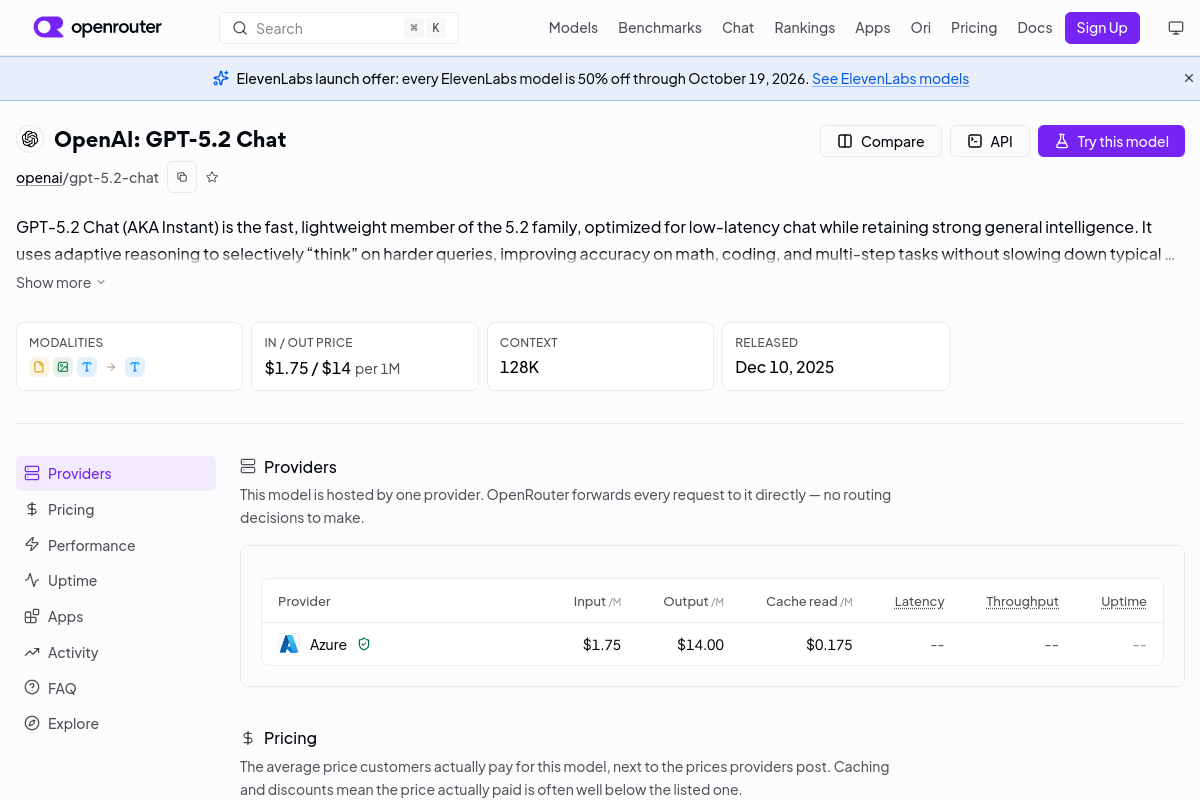The height and width of the screenshot is (800, 1200).
Task: Focus the Search input field
Action: click(x=339, y=28)
